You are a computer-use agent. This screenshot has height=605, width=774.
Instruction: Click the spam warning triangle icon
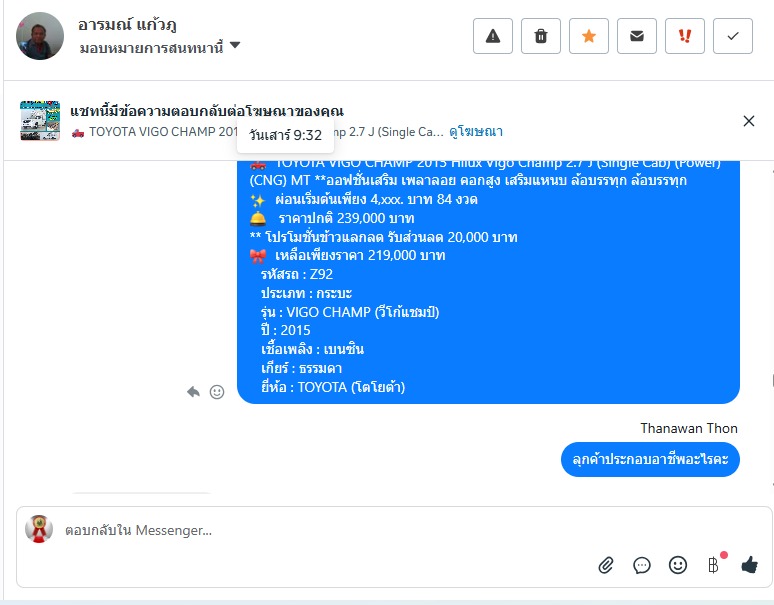pos(493,36)
